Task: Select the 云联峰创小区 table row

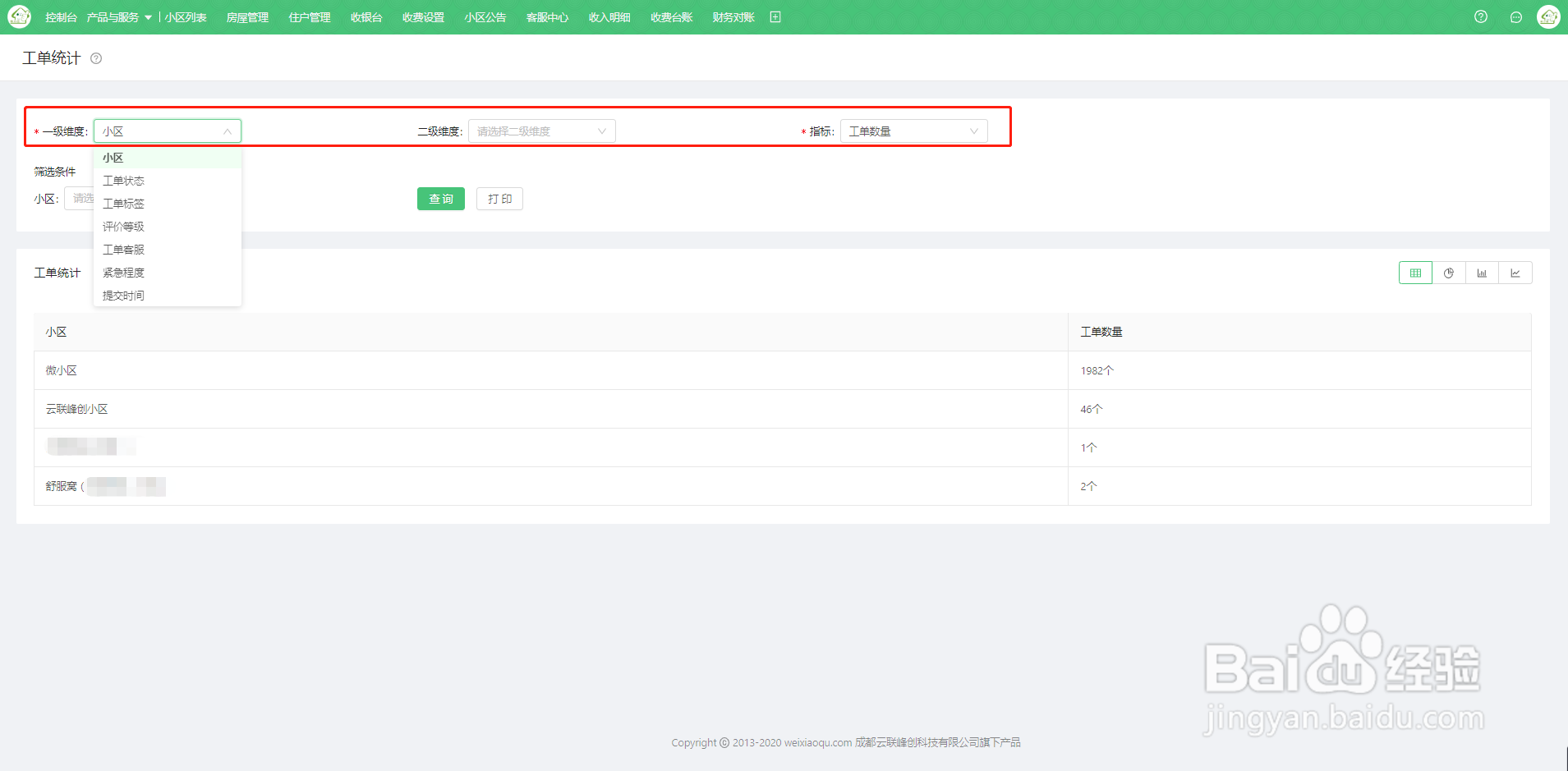Action: click(x=783, y=409)
